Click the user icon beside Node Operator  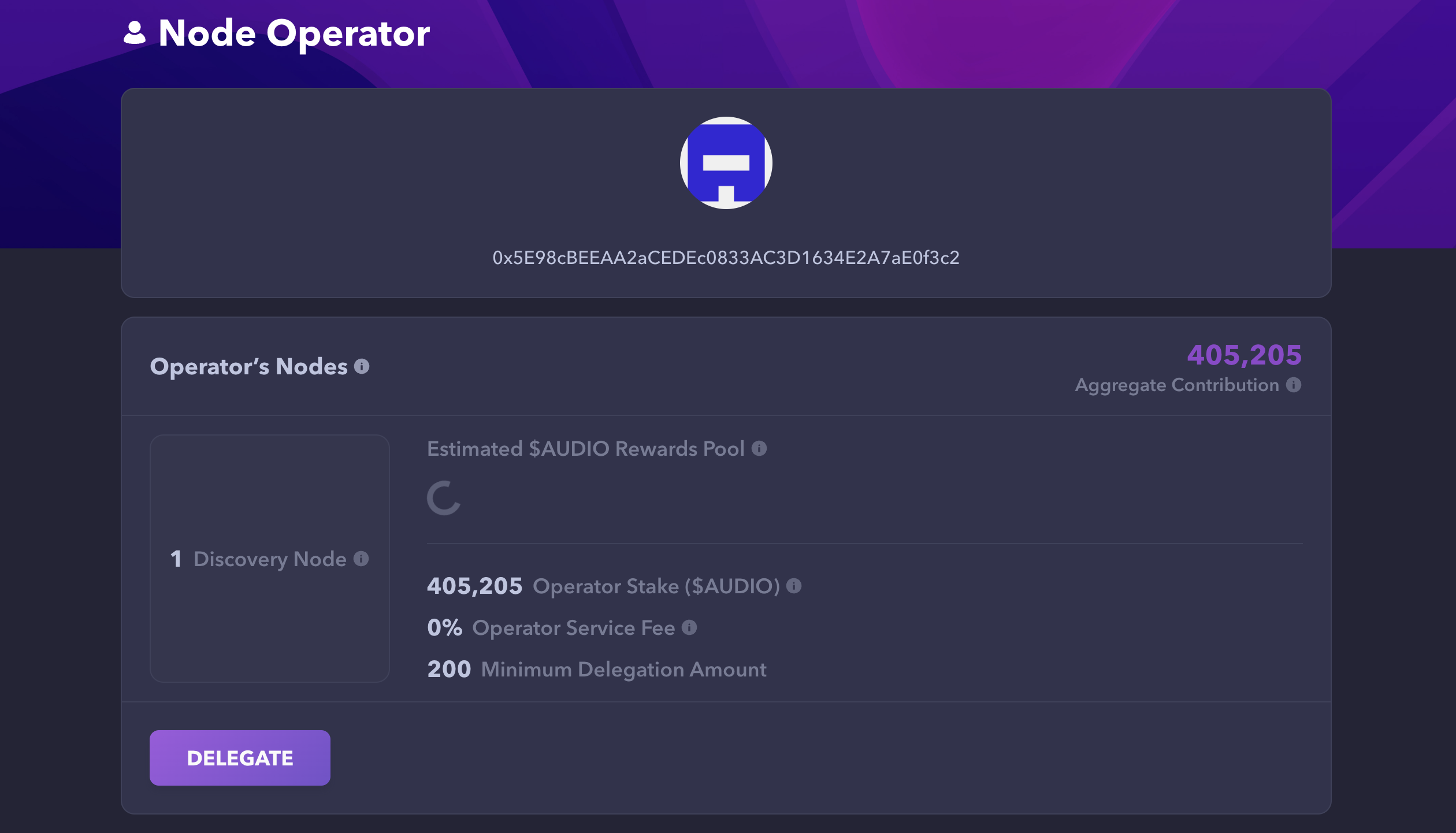coord(135,33)
